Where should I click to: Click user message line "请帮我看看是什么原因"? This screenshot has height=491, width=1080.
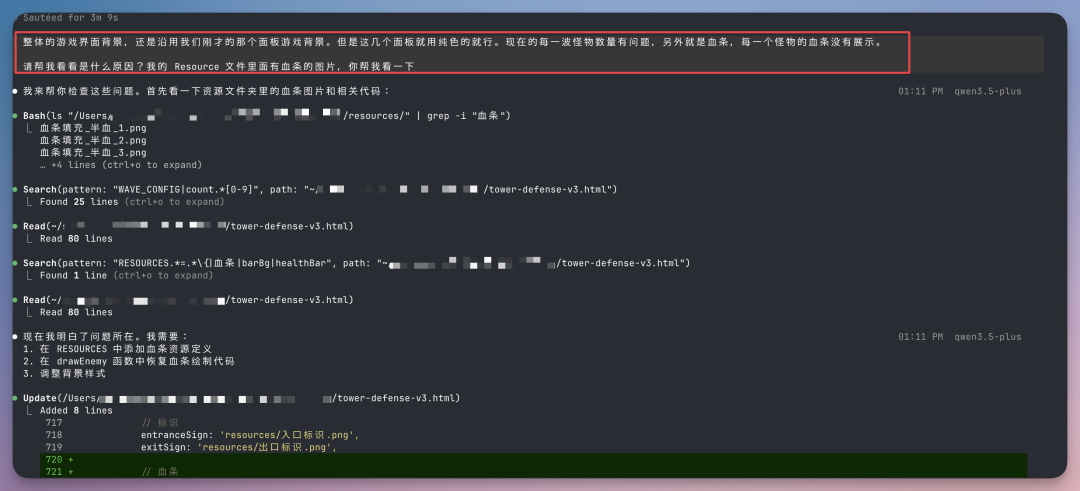pos(218,66)
